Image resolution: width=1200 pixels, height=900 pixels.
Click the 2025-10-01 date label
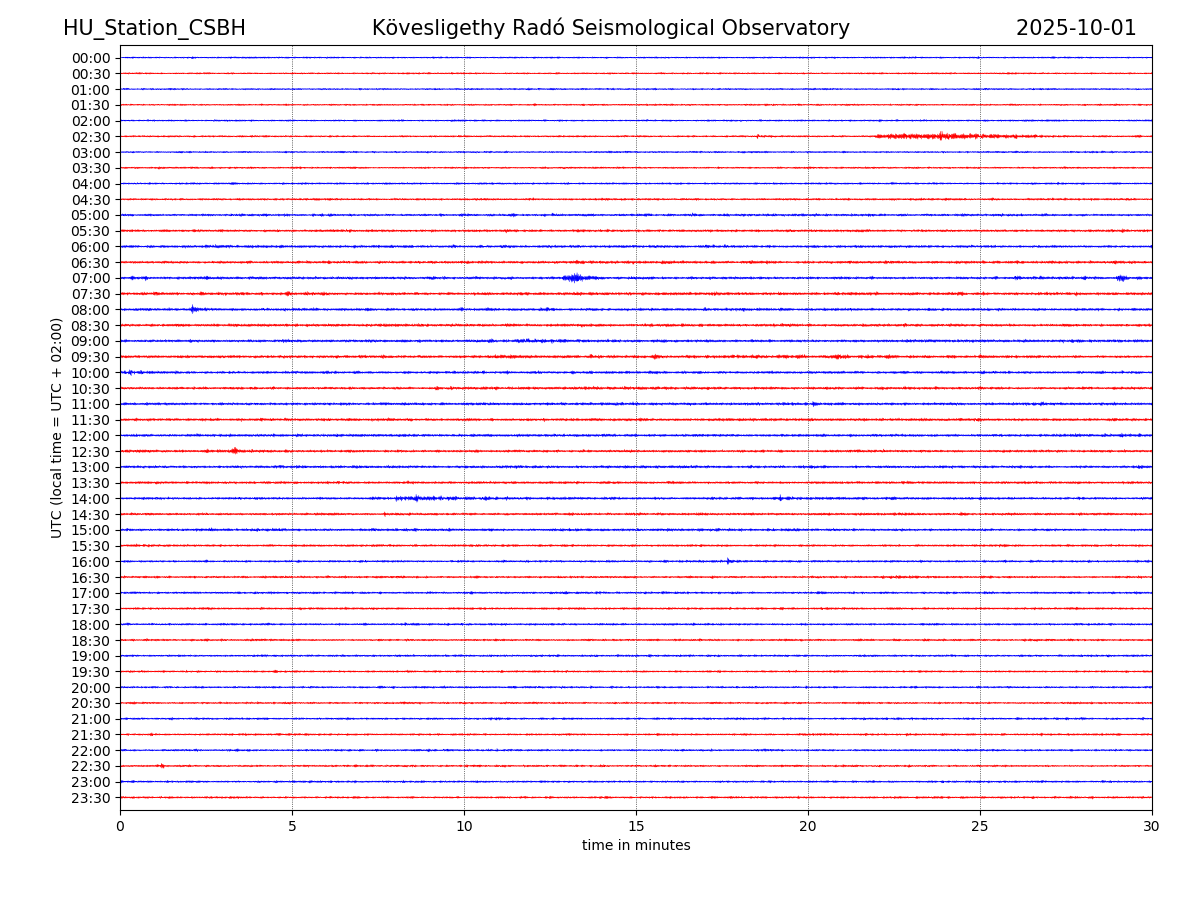click(1075, 28)
